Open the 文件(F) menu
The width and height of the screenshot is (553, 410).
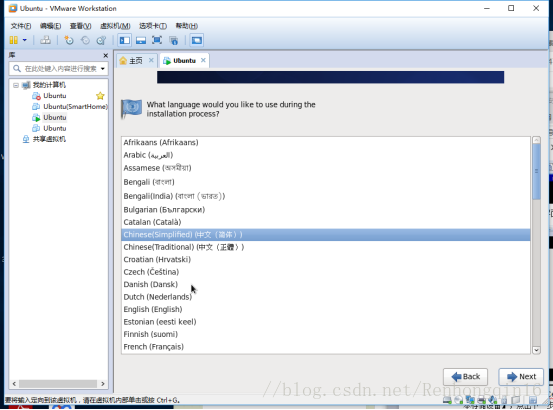pyautogui.click(x=20, y=26)
